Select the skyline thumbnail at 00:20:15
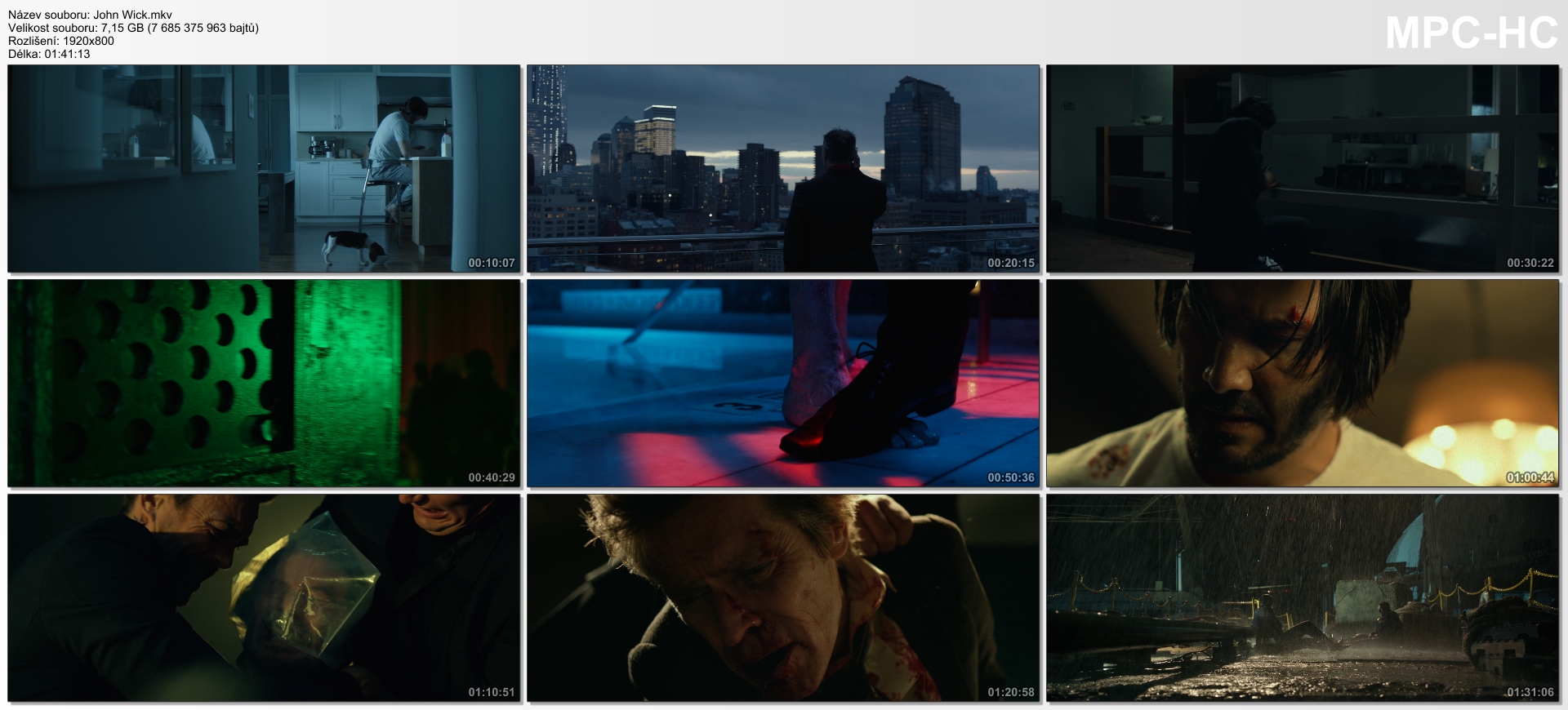Screen dimensions: 1568x710 coord(783,169)
